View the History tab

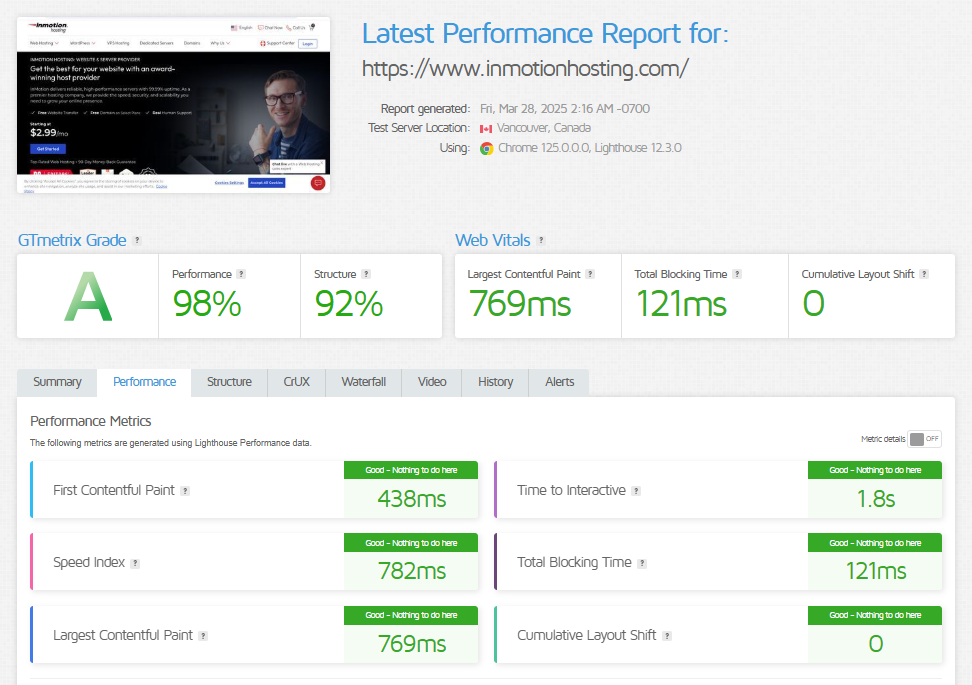(495, 382)
